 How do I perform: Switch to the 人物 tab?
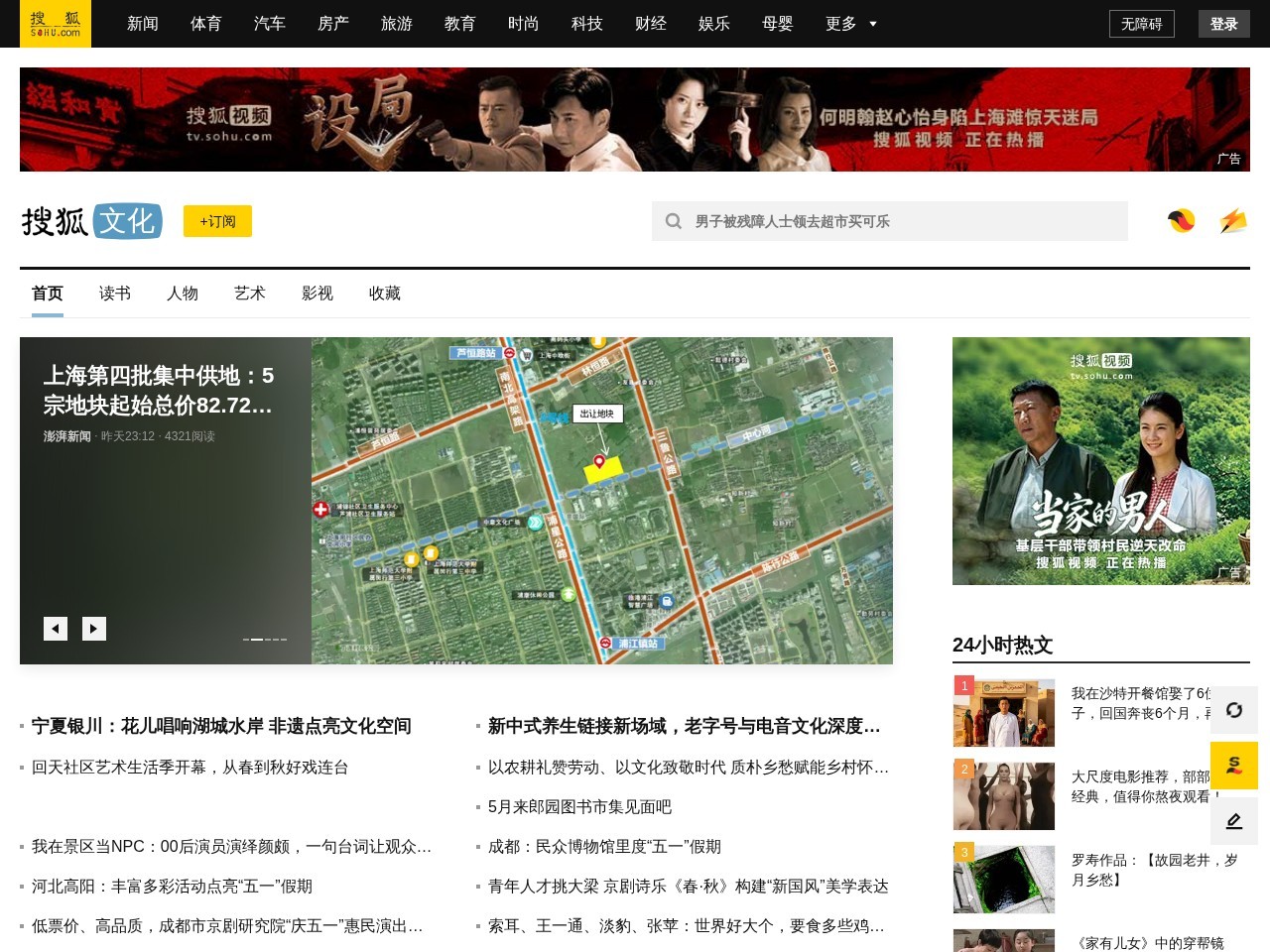click(x=183, y=294)
